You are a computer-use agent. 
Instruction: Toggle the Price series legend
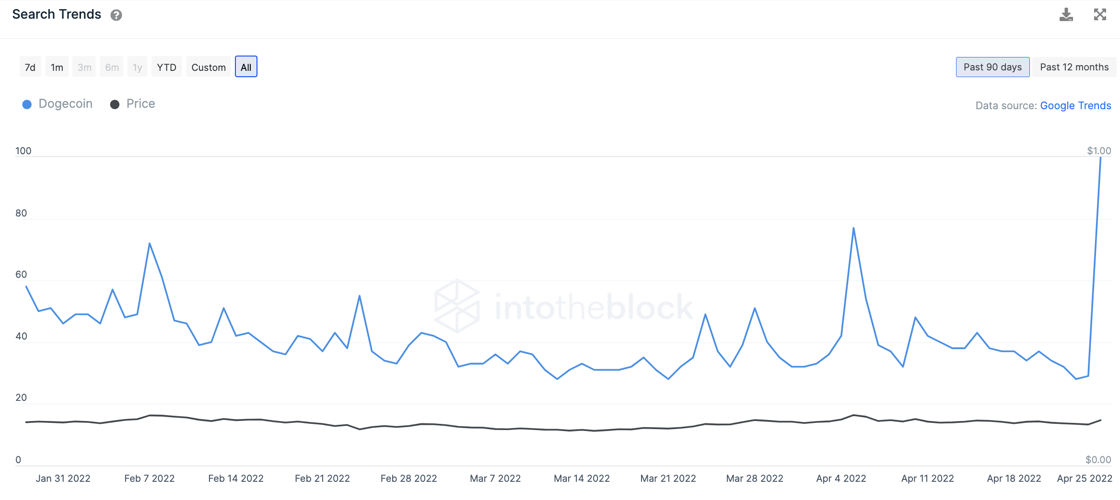coord(140,104)
